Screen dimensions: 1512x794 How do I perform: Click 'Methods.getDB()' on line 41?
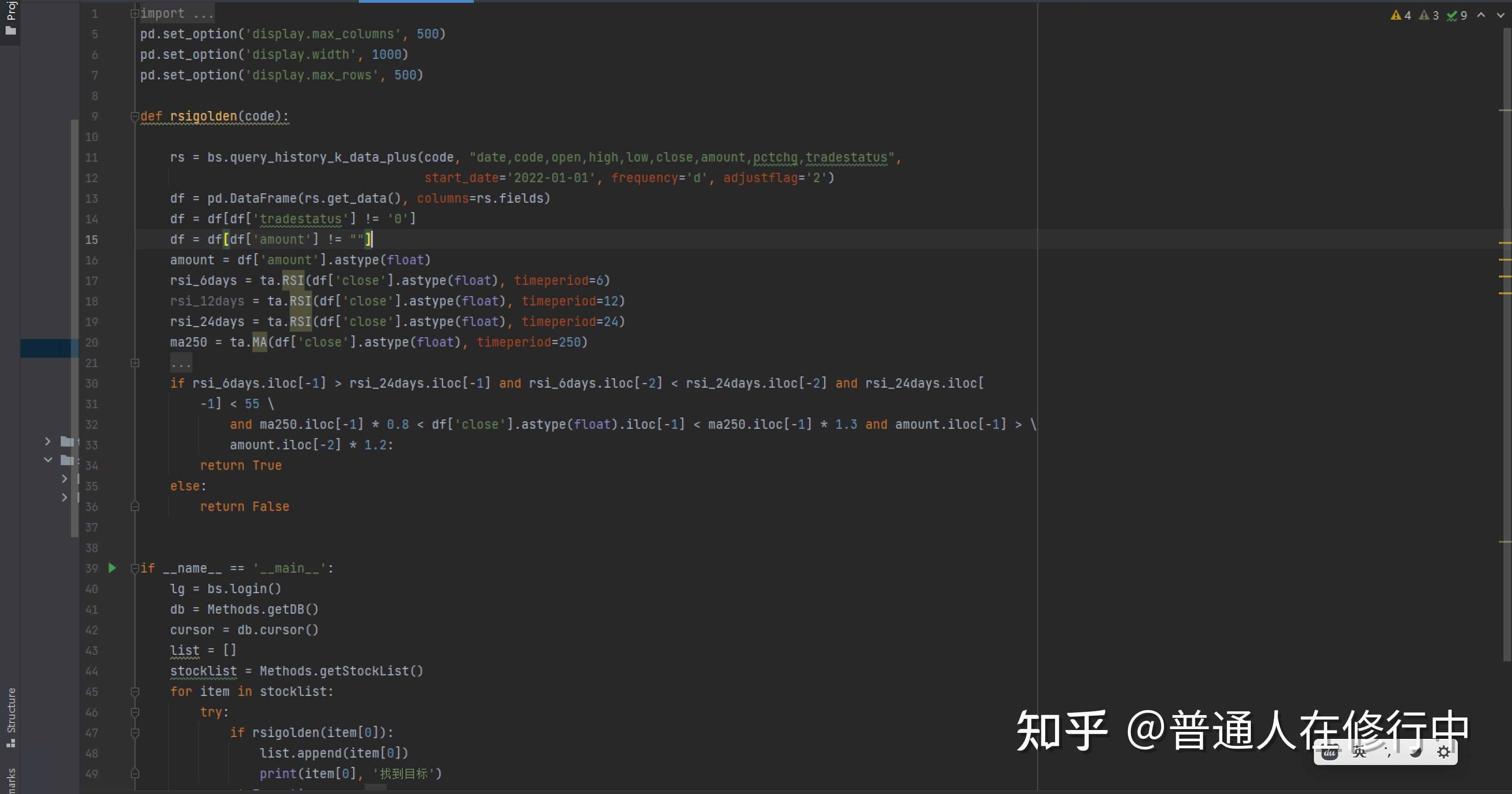point(263,609)
